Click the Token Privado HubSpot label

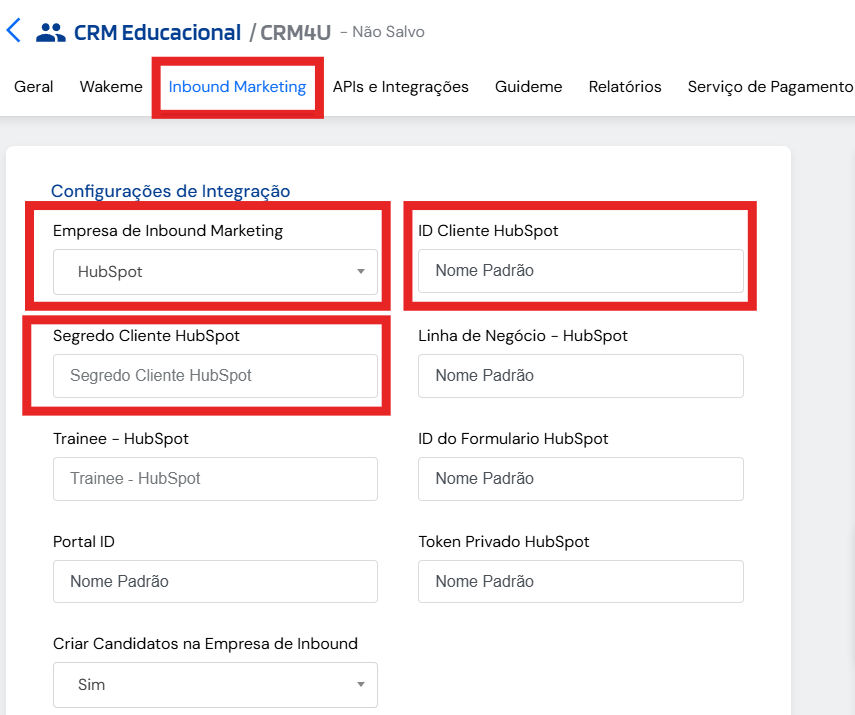504,542
